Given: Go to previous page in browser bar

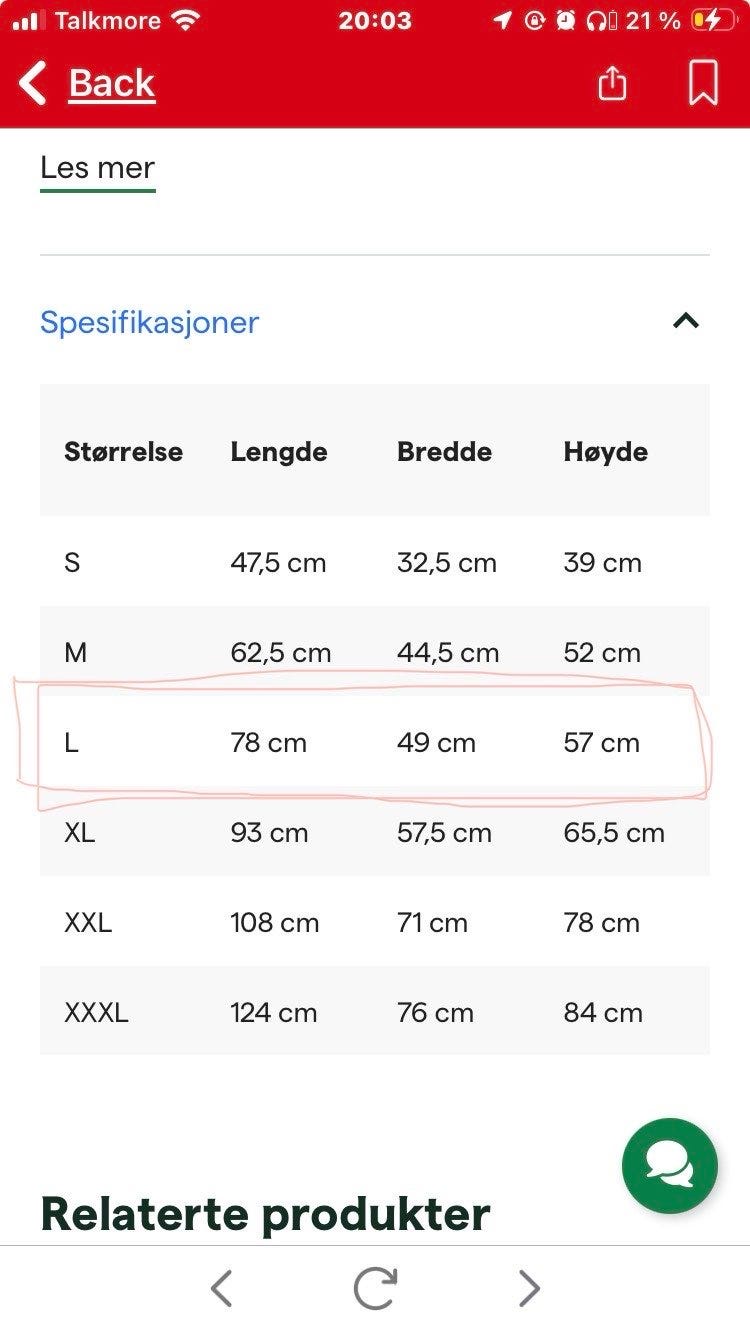Looking at the screenshot, I should click(222, 1289).
